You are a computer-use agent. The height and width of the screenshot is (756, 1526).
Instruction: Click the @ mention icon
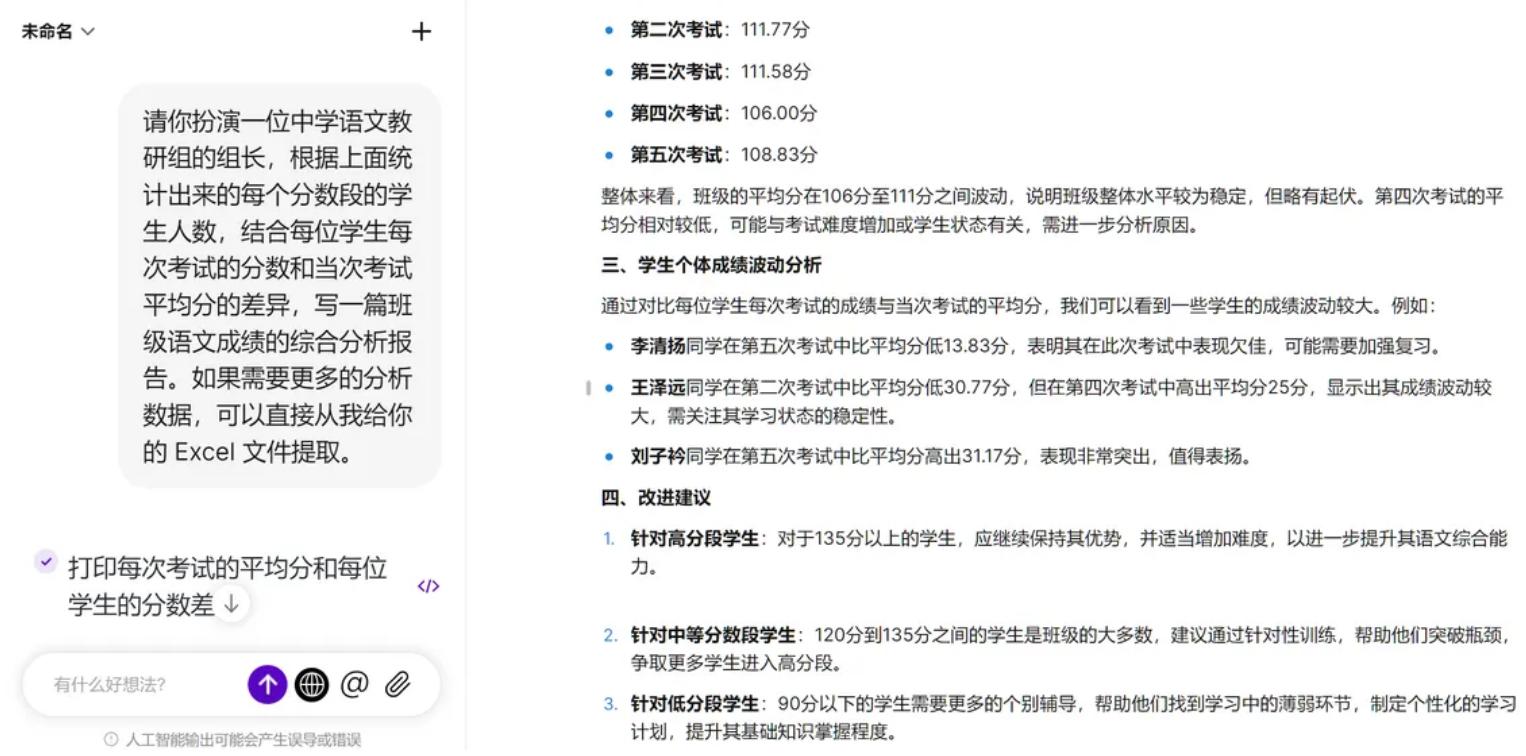[355, 685]
